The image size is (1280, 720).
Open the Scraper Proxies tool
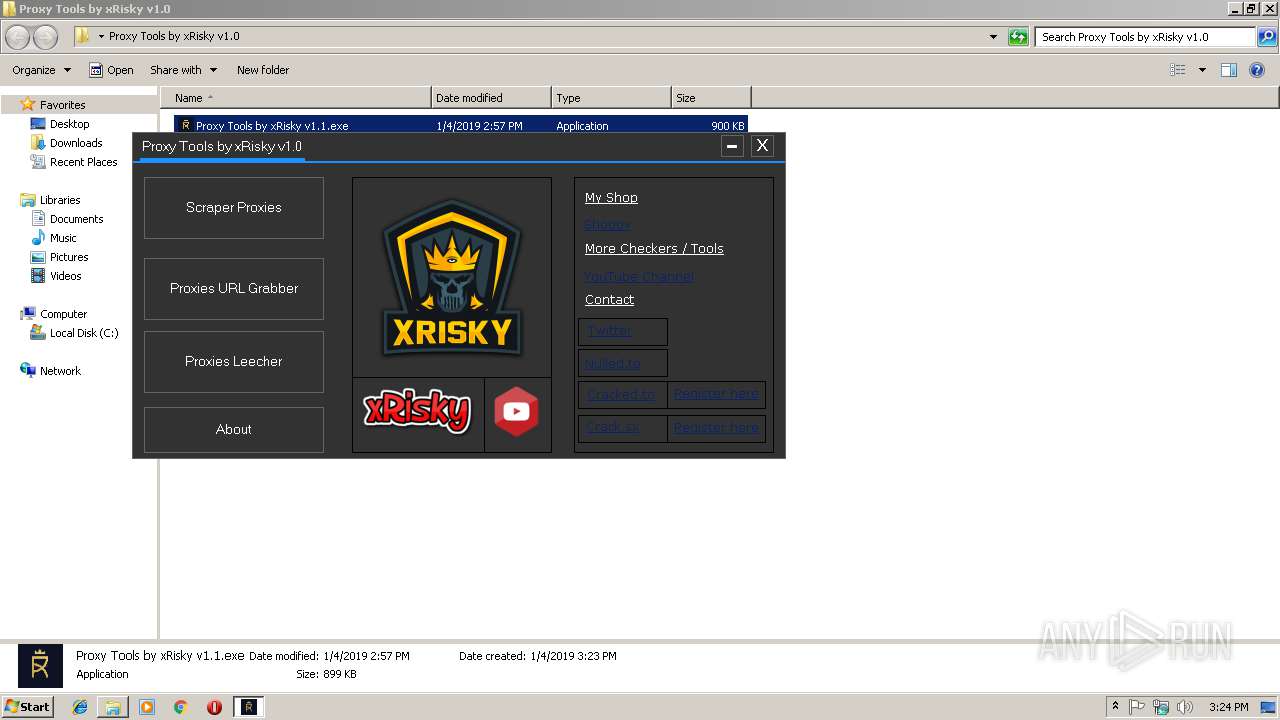pyautogui.click(x=234, y=208)
